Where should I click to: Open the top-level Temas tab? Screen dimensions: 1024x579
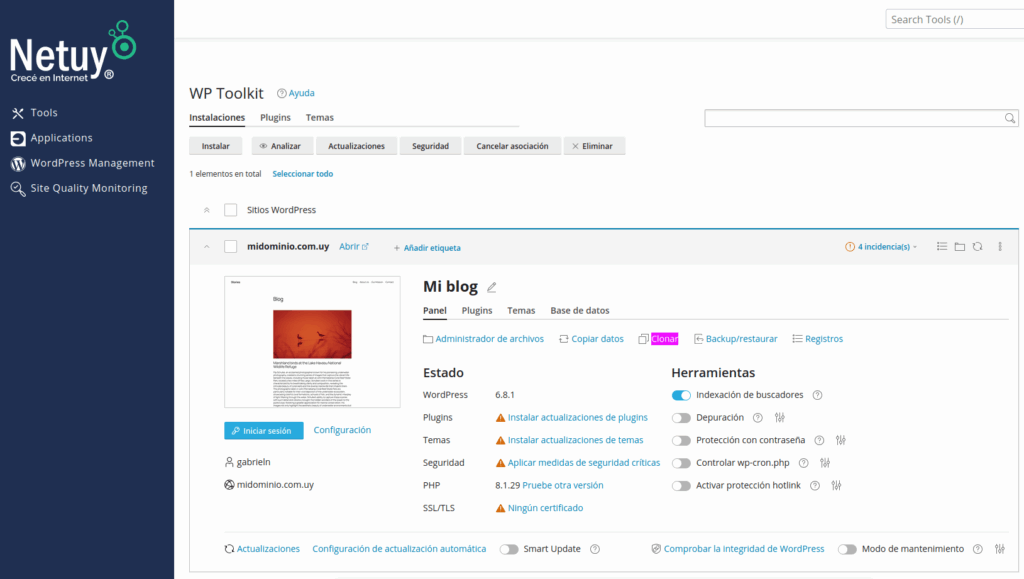319,117
